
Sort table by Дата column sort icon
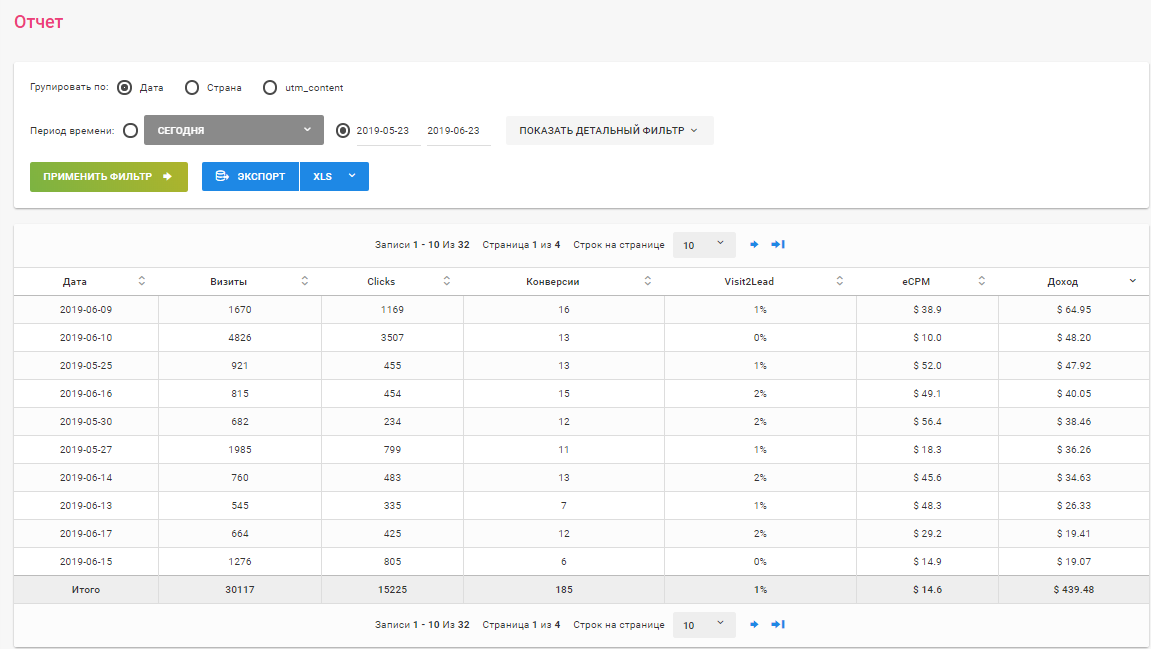[142, 281]
